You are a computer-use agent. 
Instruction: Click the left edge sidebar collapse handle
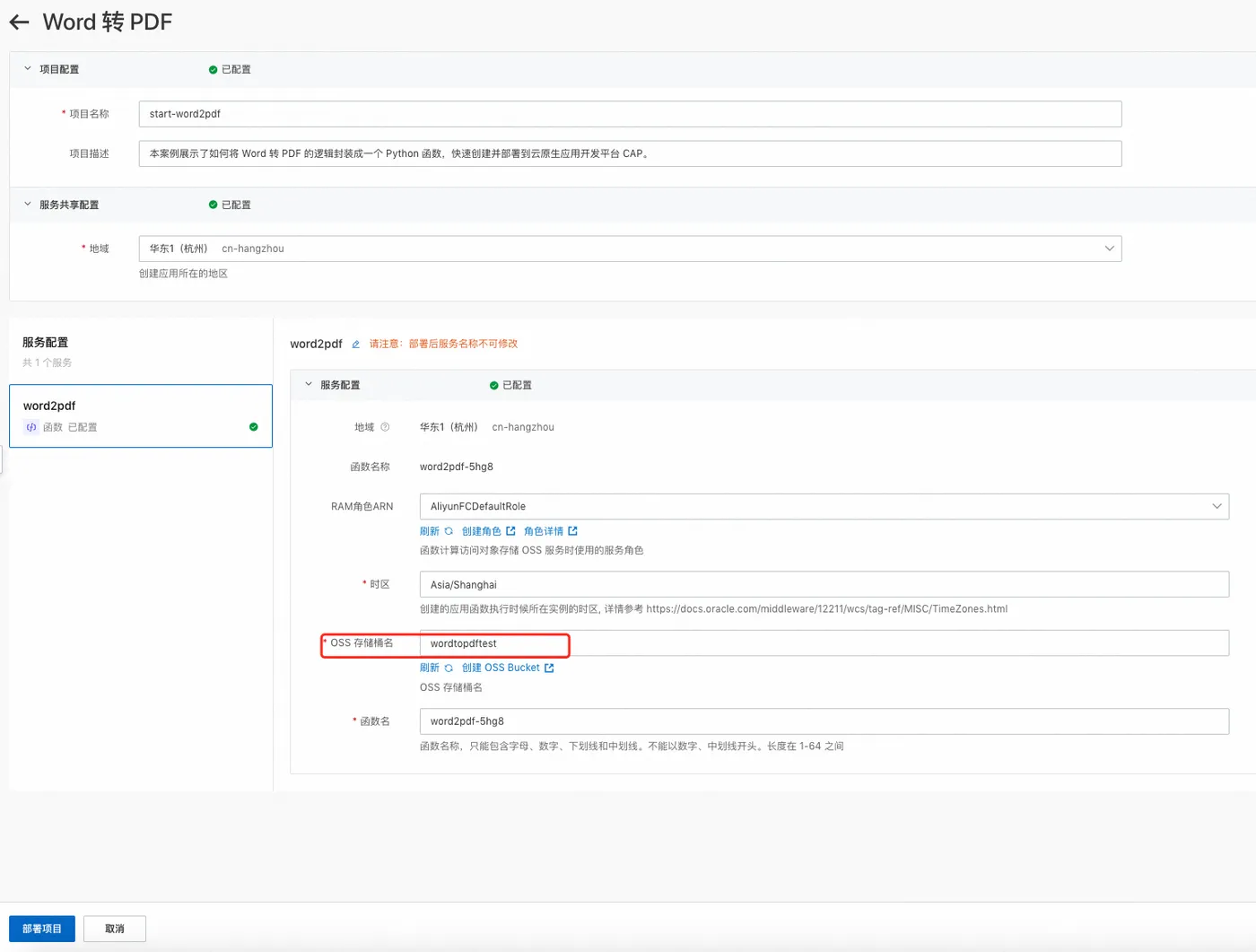point(2,460)
